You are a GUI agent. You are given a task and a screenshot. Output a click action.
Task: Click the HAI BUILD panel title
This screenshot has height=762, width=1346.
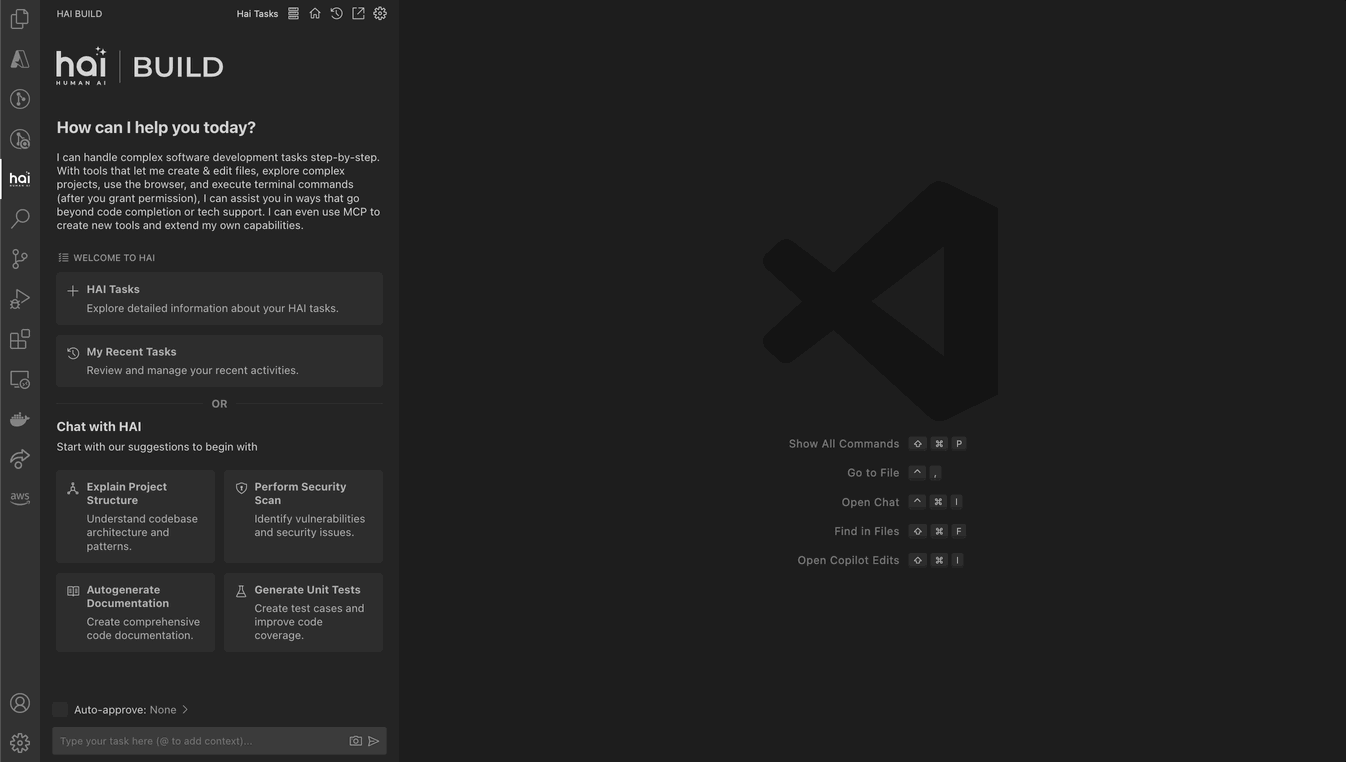79,14
